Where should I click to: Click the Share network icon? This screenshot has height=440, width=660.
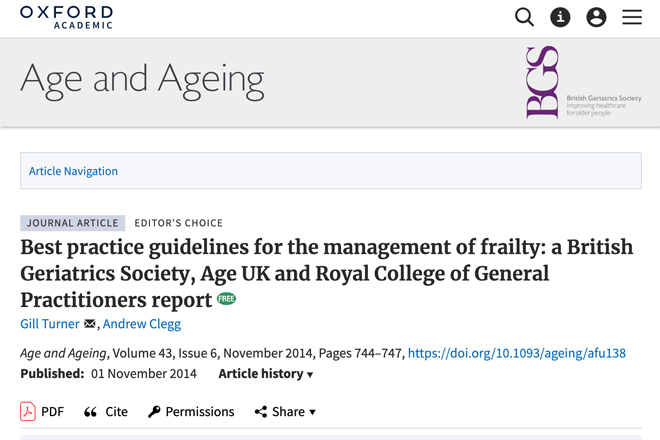(261, 411)
